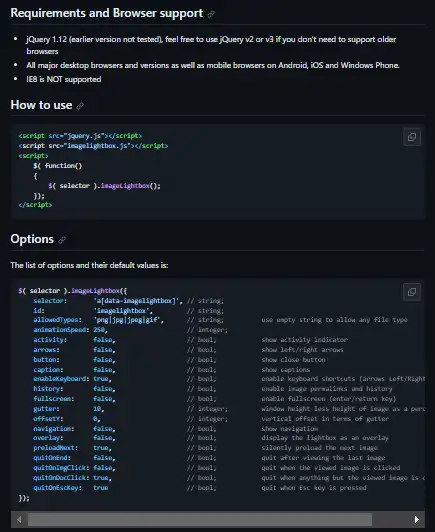Click the 'selector:' option key
Image resolution: width=435 pixels, height=532 pixels.
[x=50, y=301]
